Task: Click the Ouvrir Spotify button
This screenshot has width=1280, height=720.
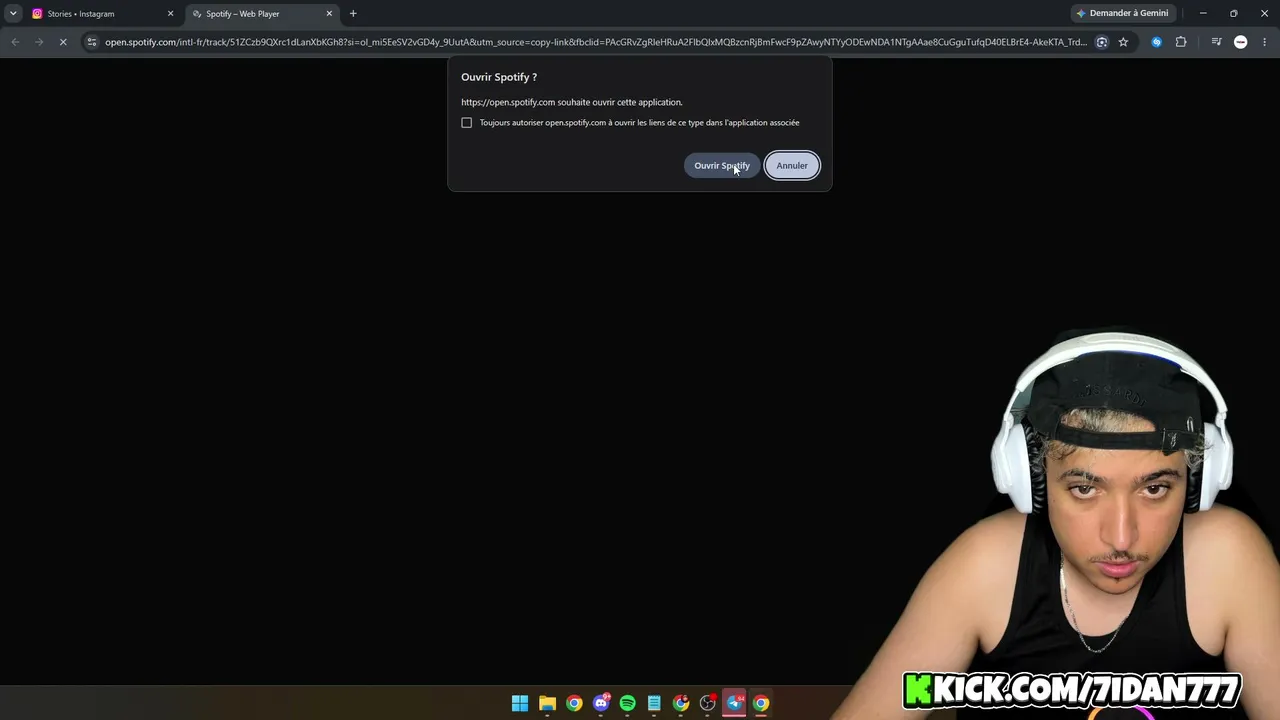Action: tap(722, 166)
